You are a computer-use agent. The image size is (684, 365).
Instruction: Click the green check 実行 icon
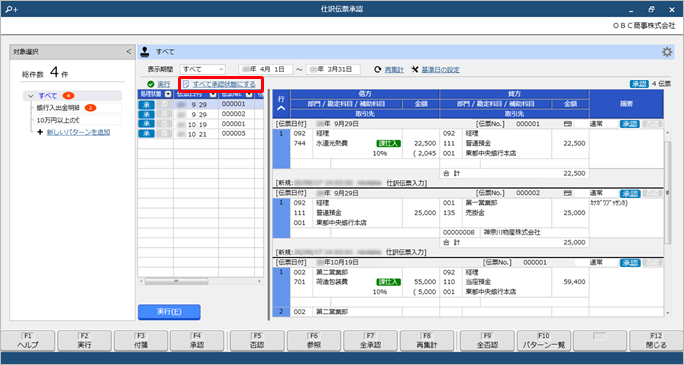click(151, 84)
